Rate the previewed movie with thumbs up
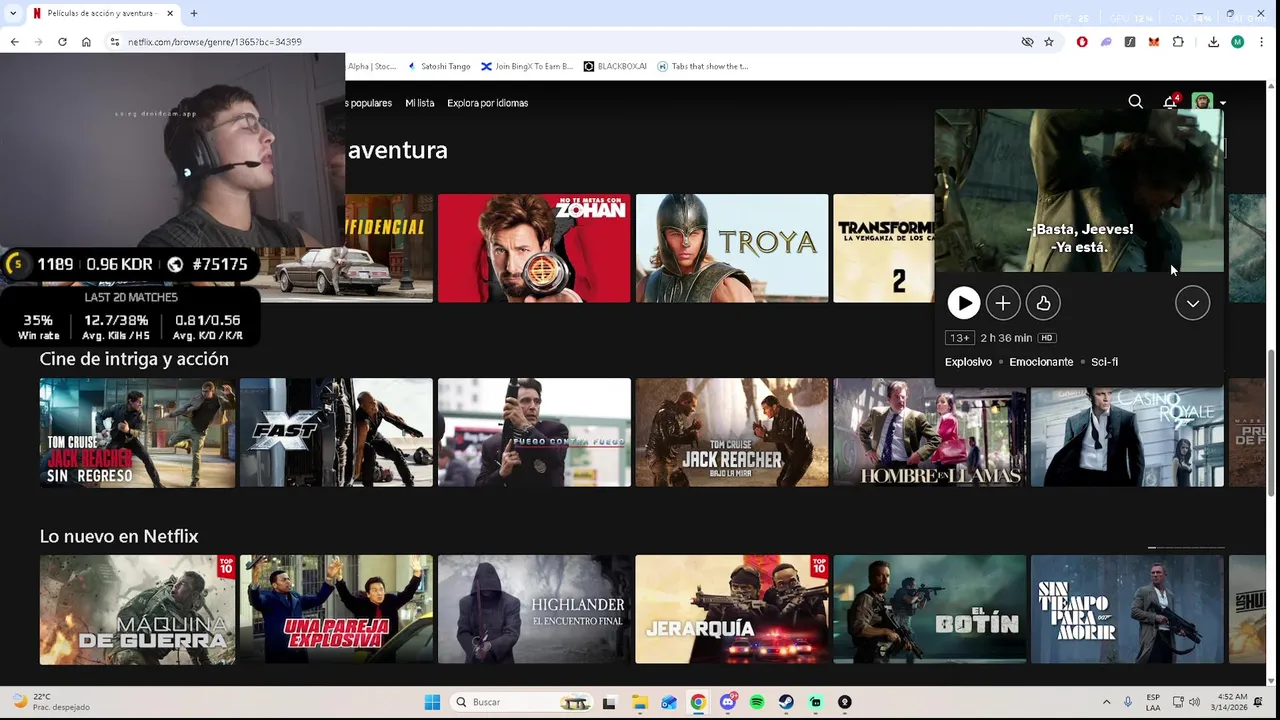This screenshot has height=720, width=1280. point(1043,303)
